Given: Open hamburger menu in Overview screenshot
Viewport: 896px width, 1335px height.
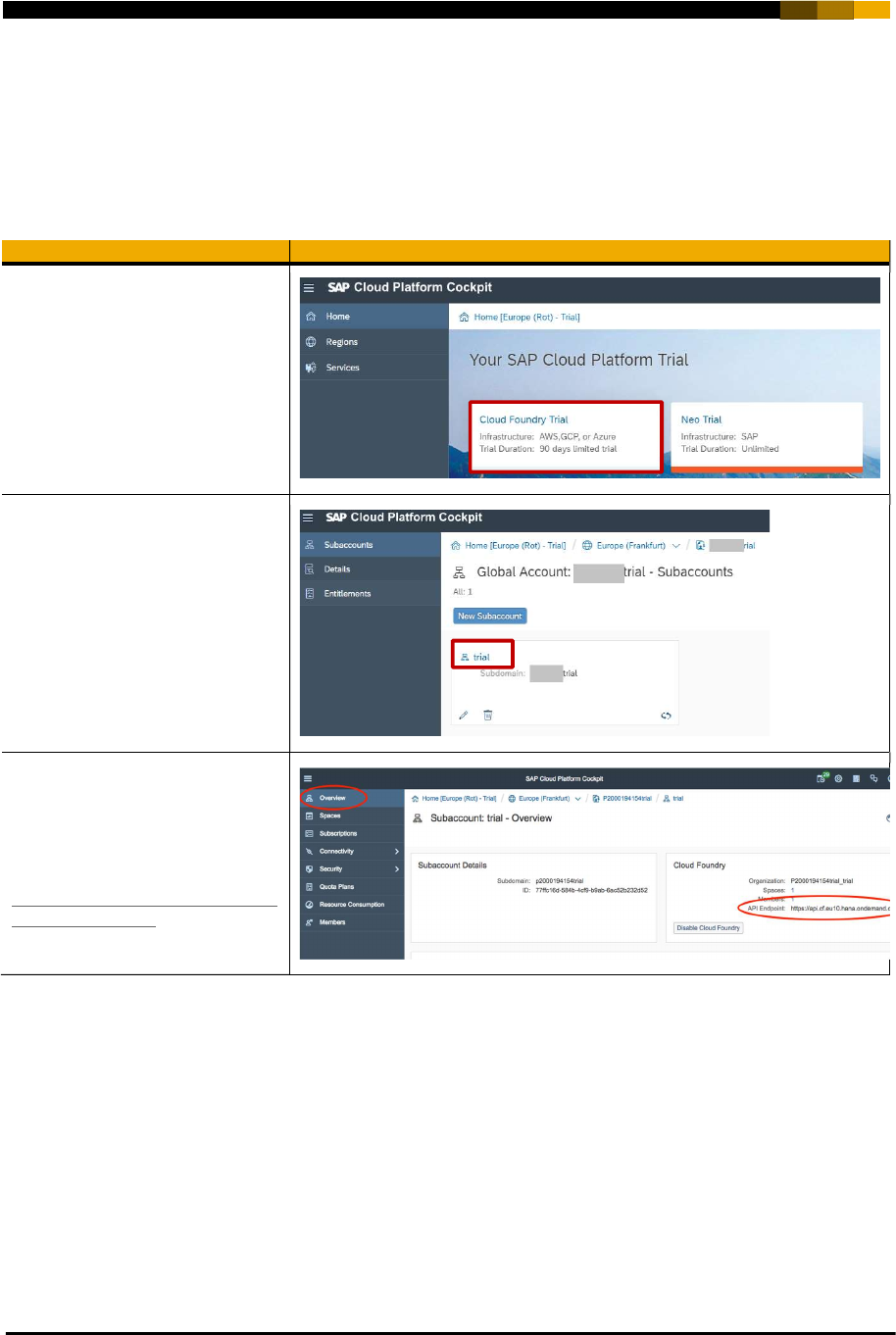Looking at the screenshot, I should click(x=308, y=778).
